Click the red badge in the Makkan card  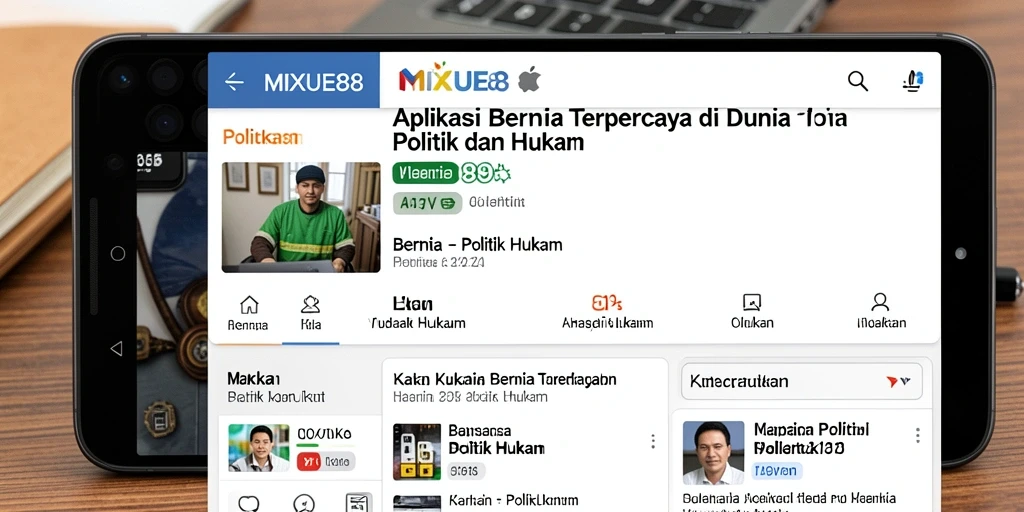pos(308,462)
